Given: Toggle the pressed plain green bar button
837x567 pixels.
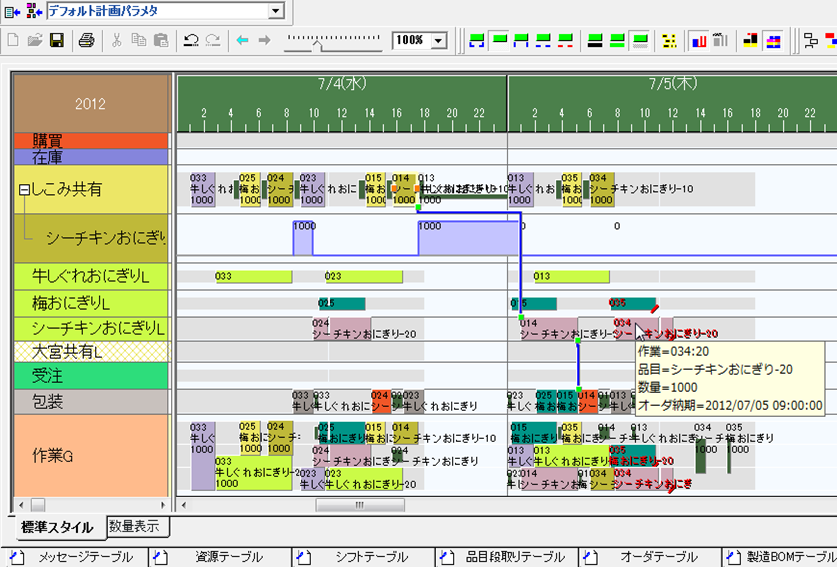Looking at the screenshot, I should pyautogui.click(x=499, y=41).
